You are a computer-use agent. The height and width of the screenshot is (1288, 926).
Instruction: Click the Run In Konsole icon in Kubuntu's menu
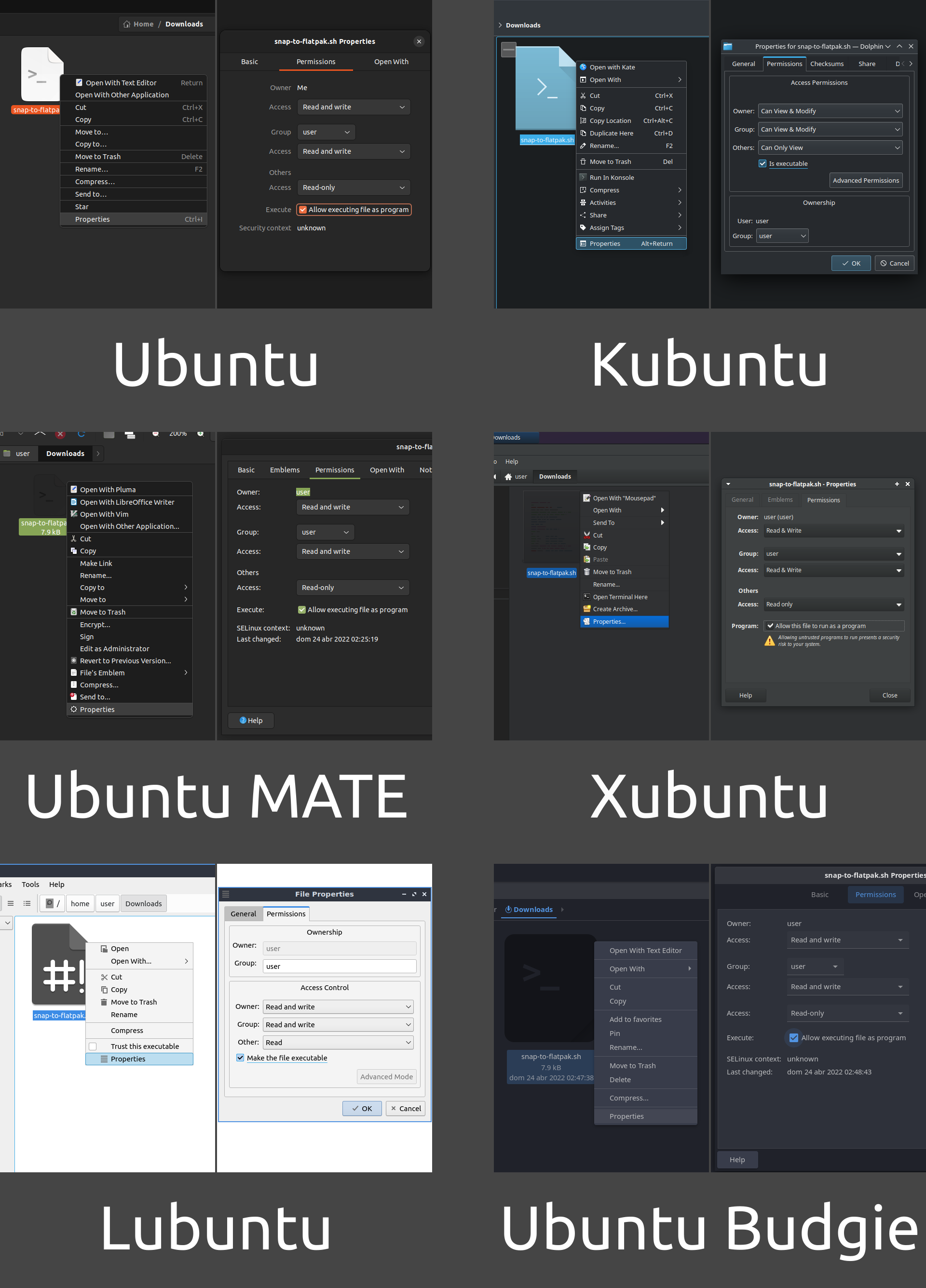click(583, 177)
